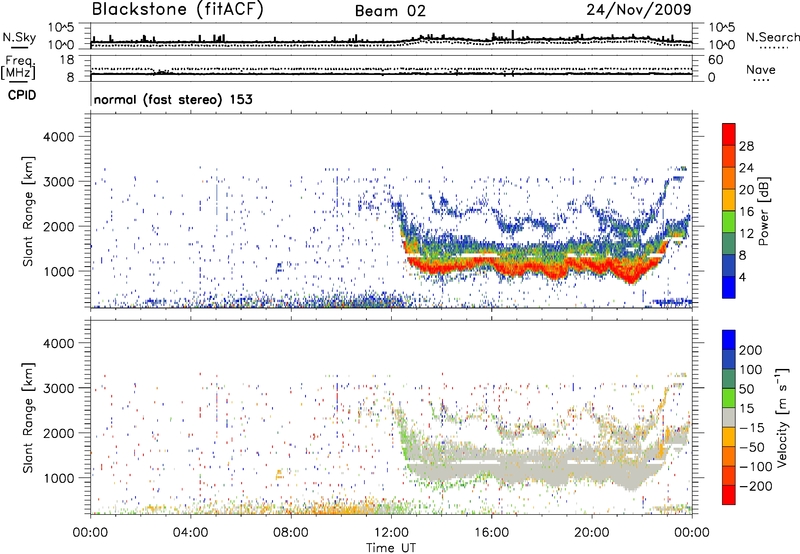Click the 'Blackstone (fitACF)' title
Image resolution: width=800 pixels, height=554 pixels.
pos(178,10)
